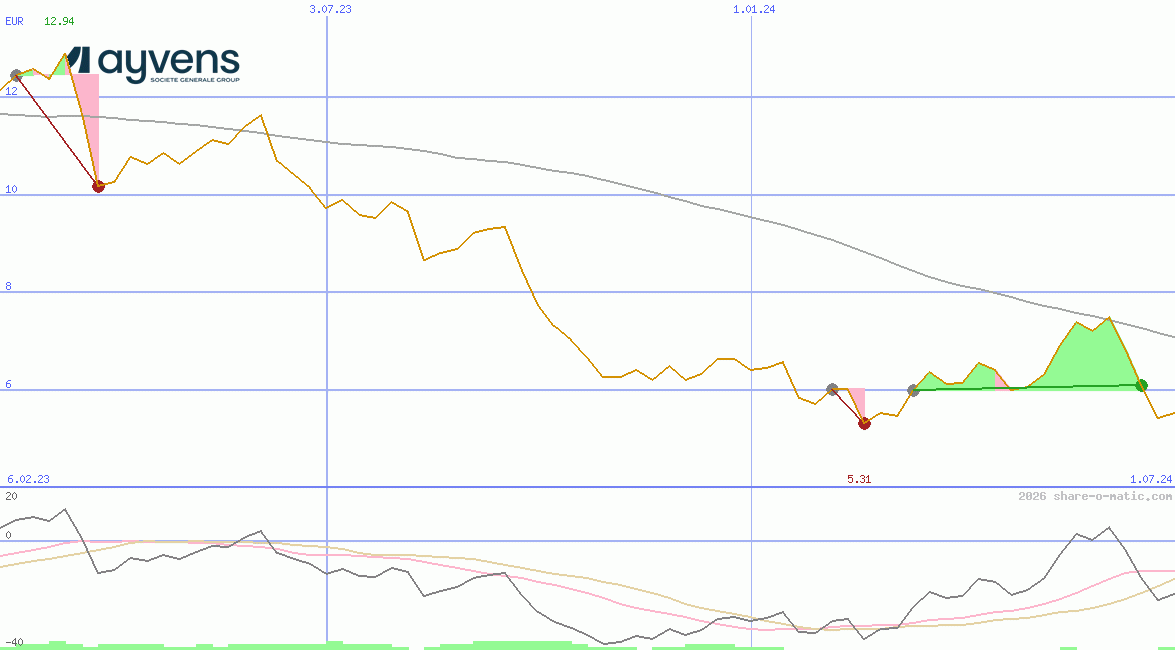Open the share-o-matic.com watermark link
Viewport: 1175px width, 650px height.
point(1094,496)
